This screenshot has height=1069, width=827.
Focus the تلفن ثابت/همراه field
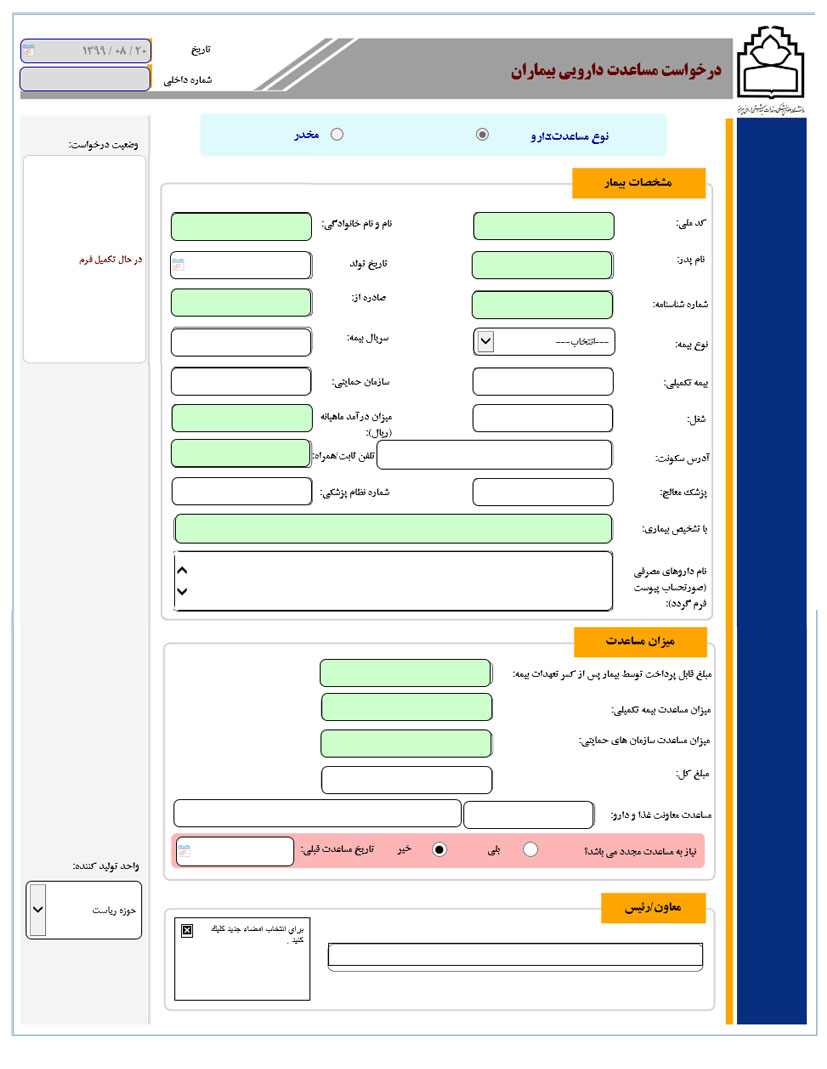(241, 453)
